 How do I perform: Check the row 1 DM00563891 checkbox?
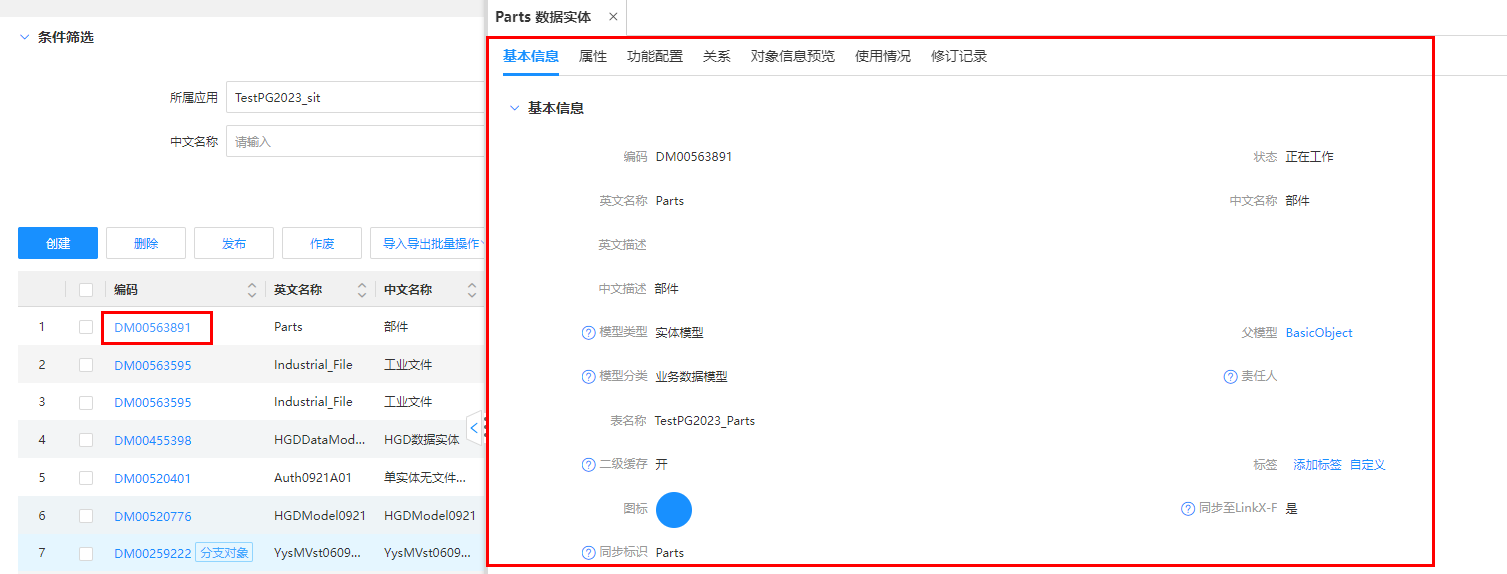(86, 327)
